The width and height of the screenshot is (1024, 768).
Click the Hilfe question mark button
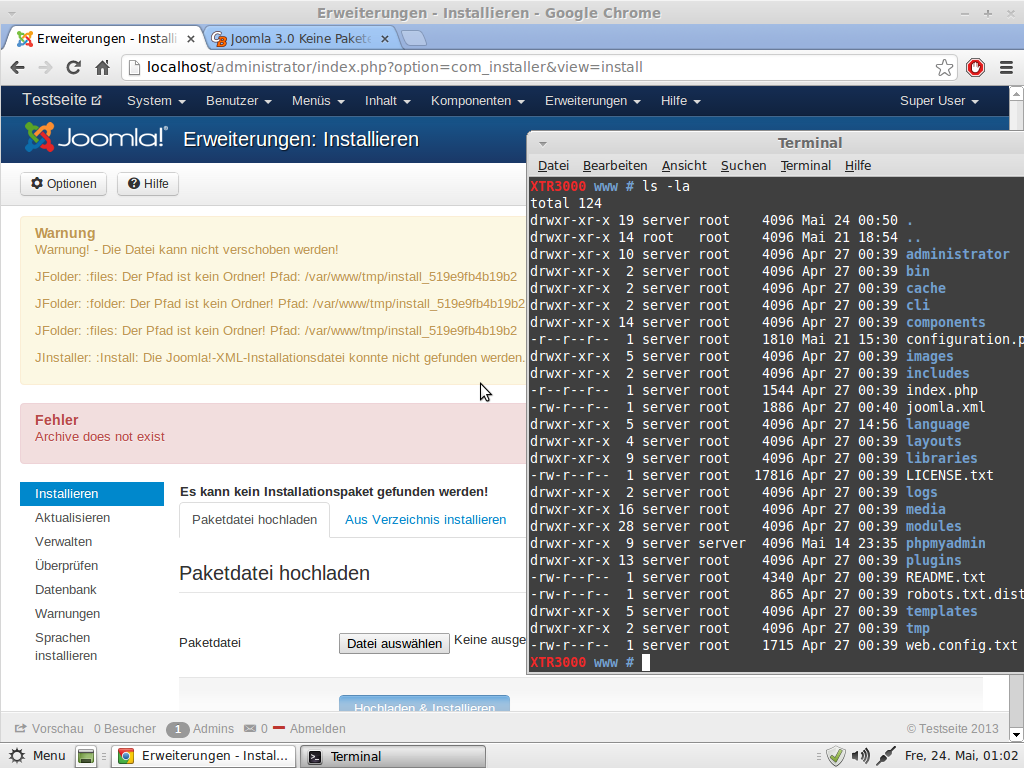148,184
